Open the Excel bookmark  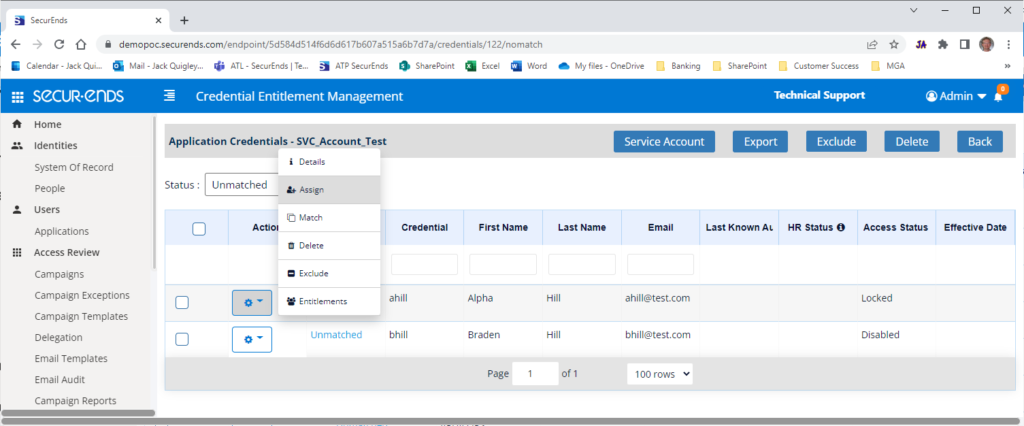tap(483, 66)
